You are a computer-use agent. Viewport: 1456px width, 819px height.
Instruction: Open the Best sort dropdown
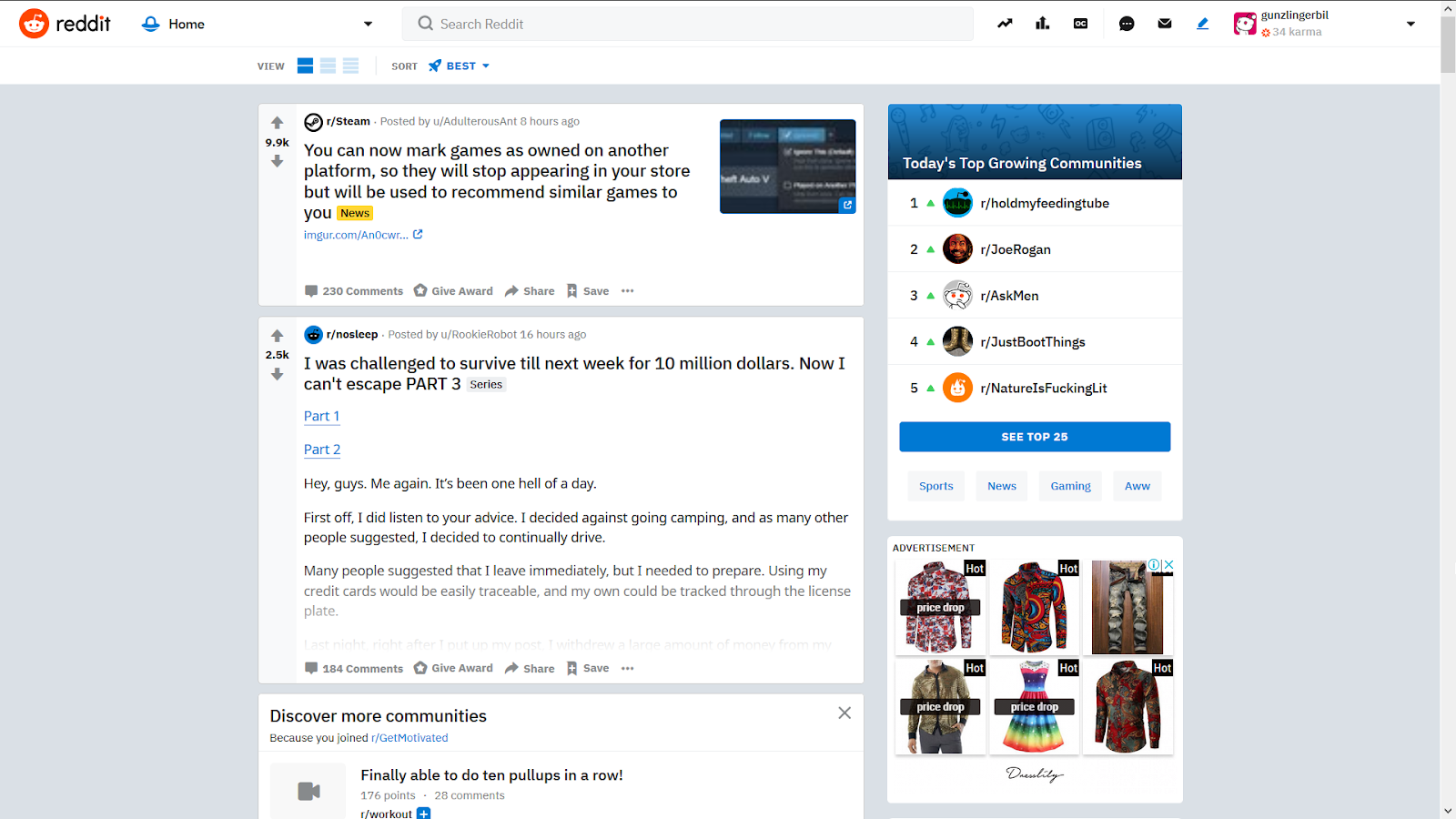click(x=460, y=66)
